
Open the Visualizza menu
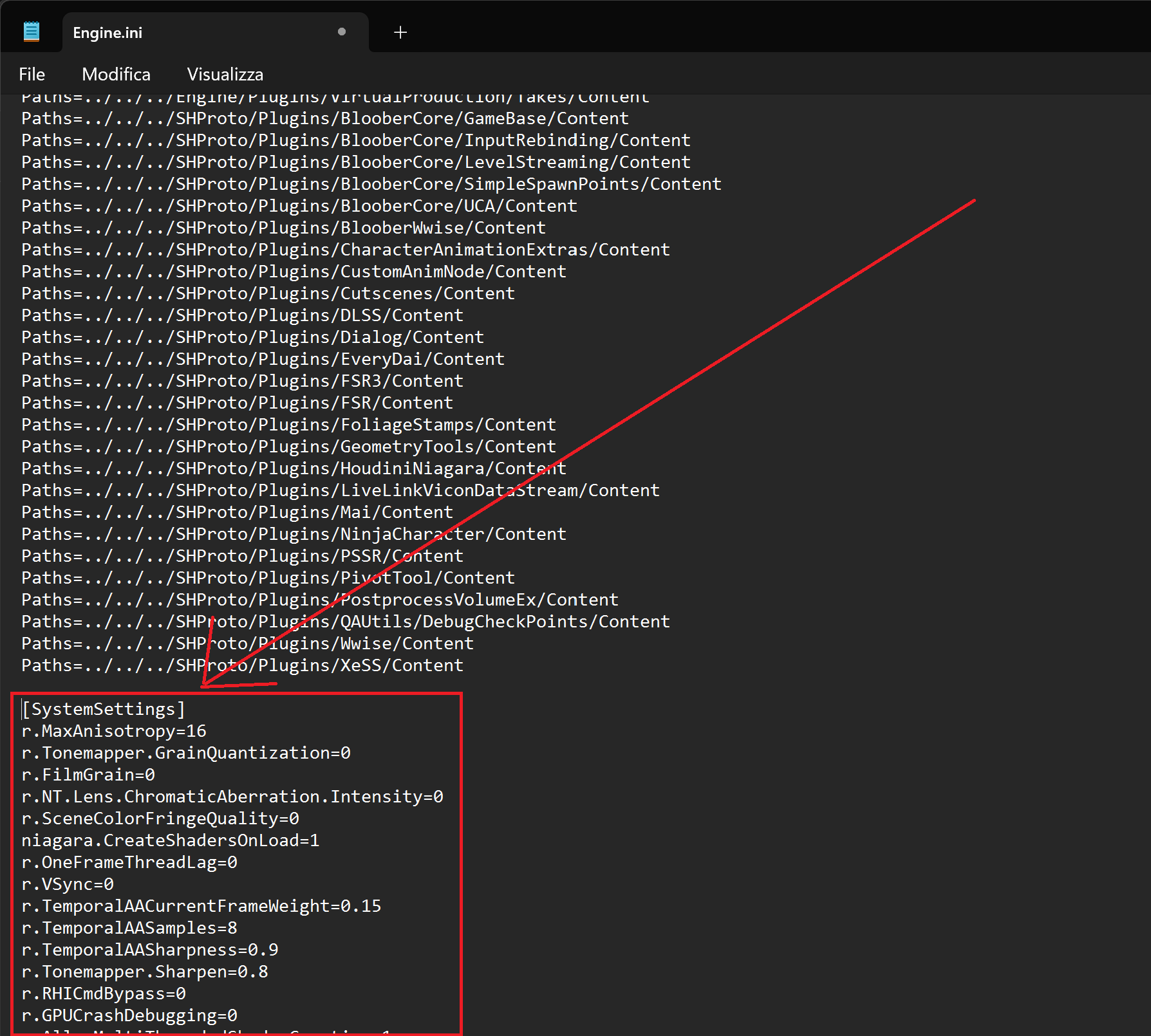(225, 74)
